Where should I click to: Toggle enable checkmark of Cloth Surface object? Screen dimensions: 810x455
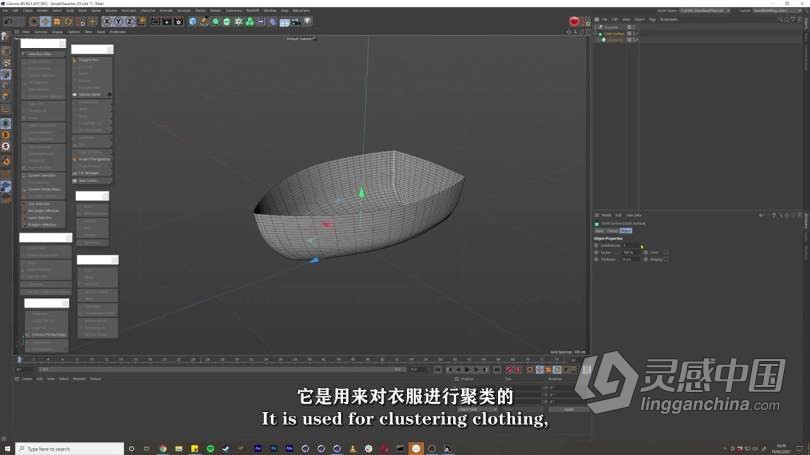(636, 34)
